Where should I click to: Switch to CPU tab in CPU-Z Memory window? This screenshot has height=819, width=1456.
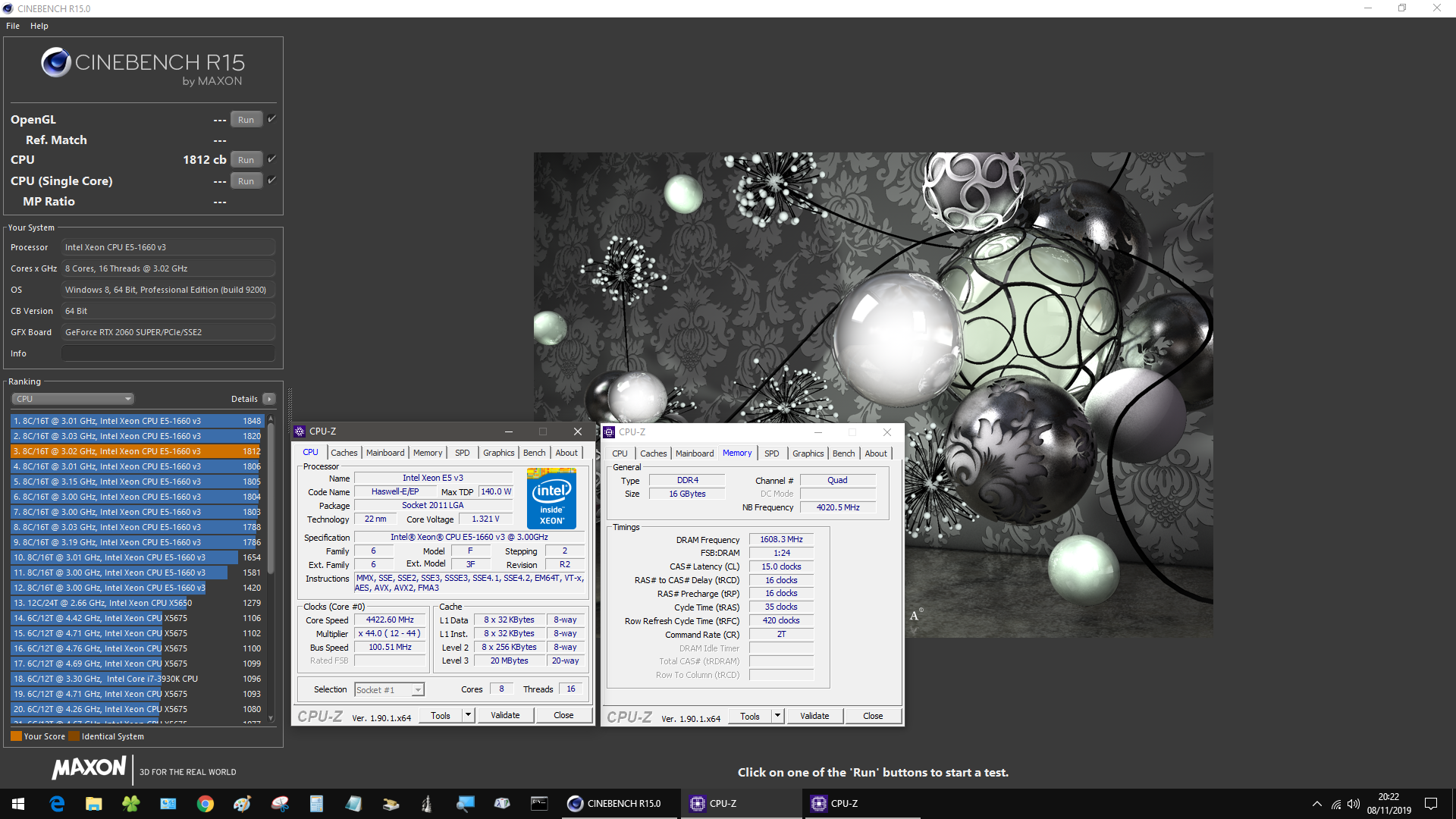click(620, 453)
